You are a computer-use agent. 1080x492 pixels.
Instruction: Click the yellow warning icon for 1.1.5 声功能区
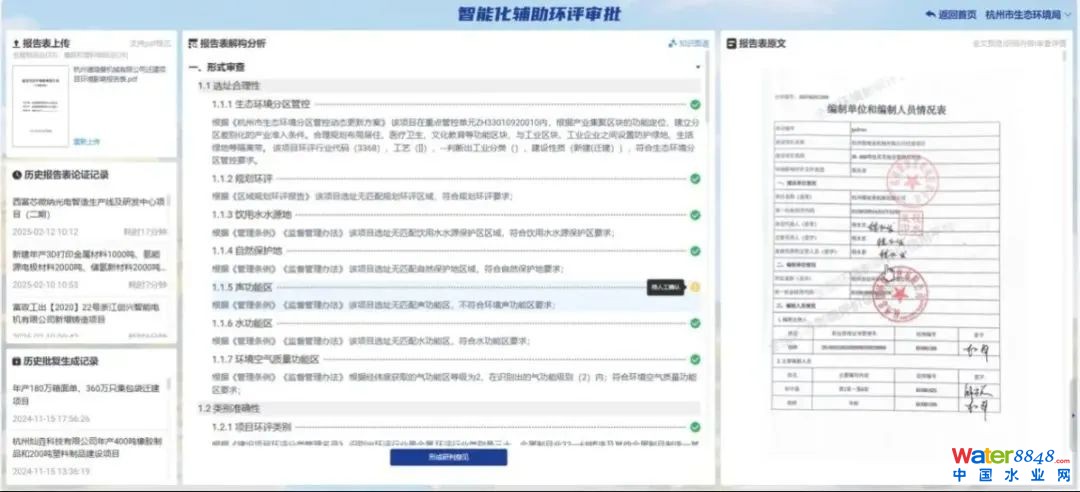(695, 288)
